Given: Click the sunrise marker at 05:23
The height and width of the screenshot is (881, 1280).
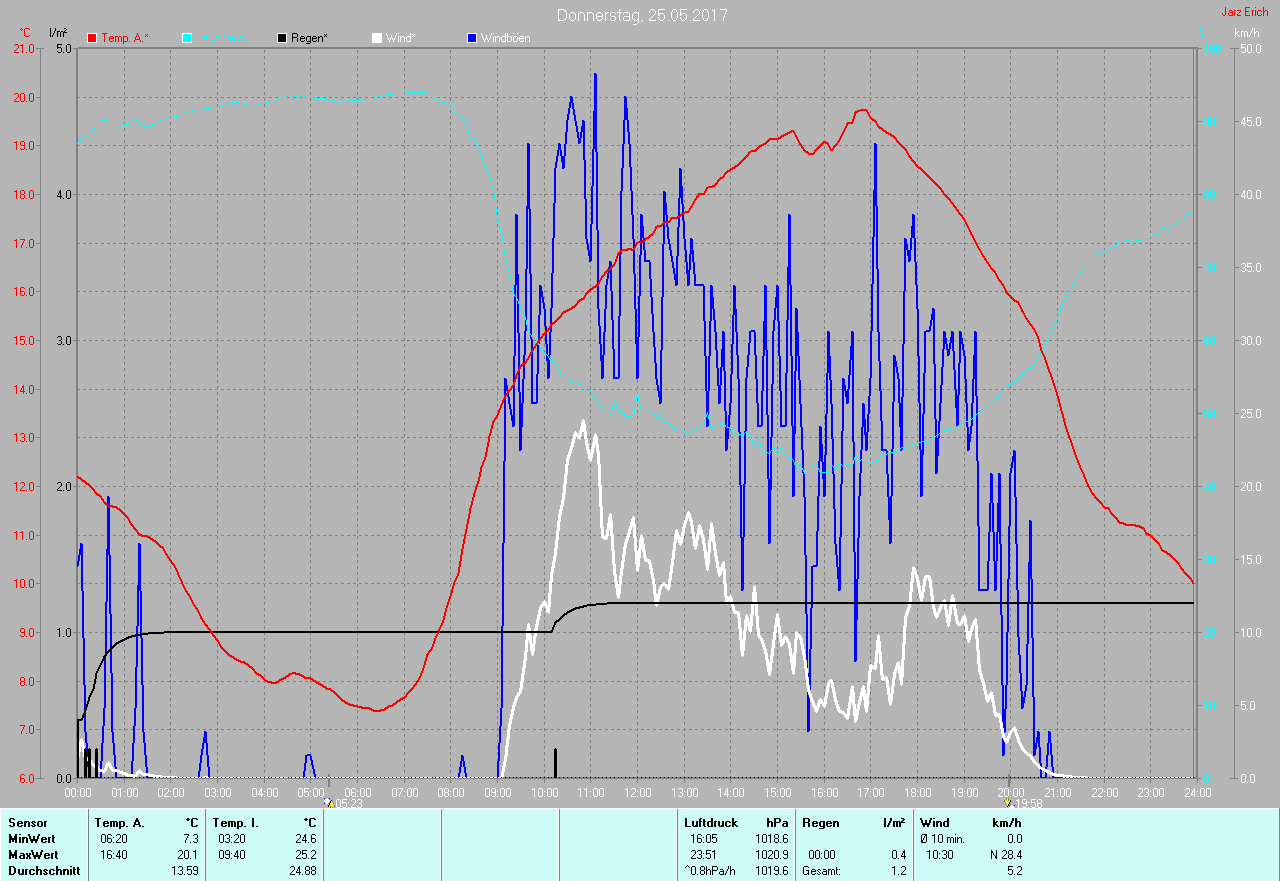Looking at the screenshot, I should 328,802.
